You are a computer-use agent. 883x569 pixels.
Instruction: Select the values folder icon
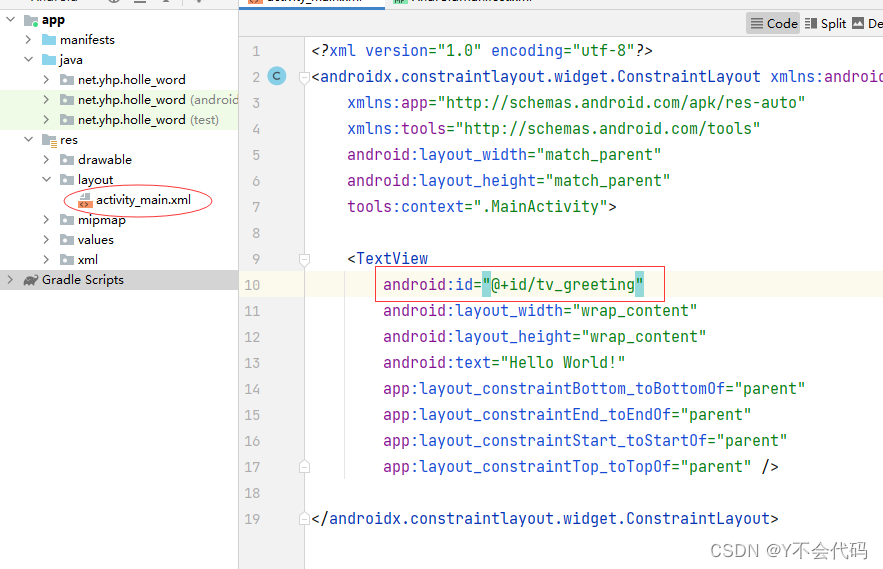click(67, 240)
